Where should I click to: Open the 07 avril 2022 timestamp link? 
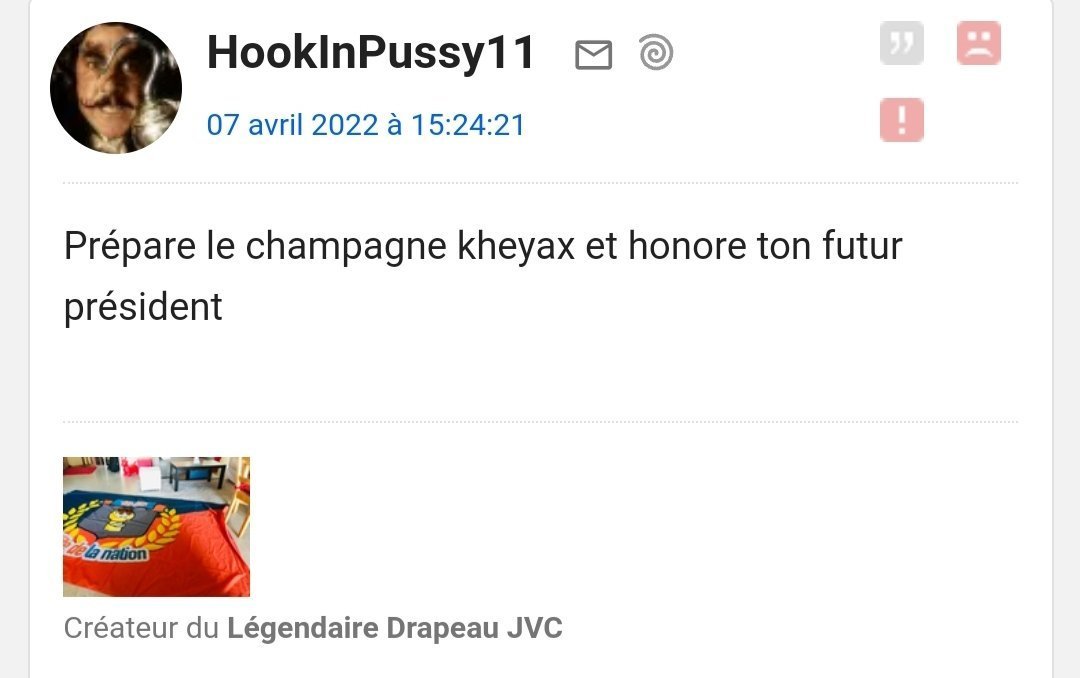pyautogui.click(x=366, y=125)
